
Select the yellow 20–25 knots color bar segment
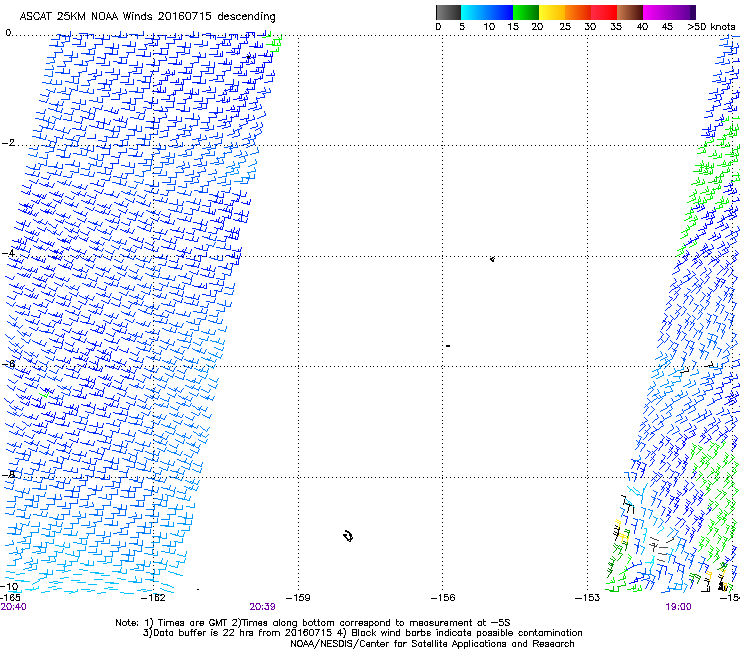pyautogui.click(x=552, y=12)
